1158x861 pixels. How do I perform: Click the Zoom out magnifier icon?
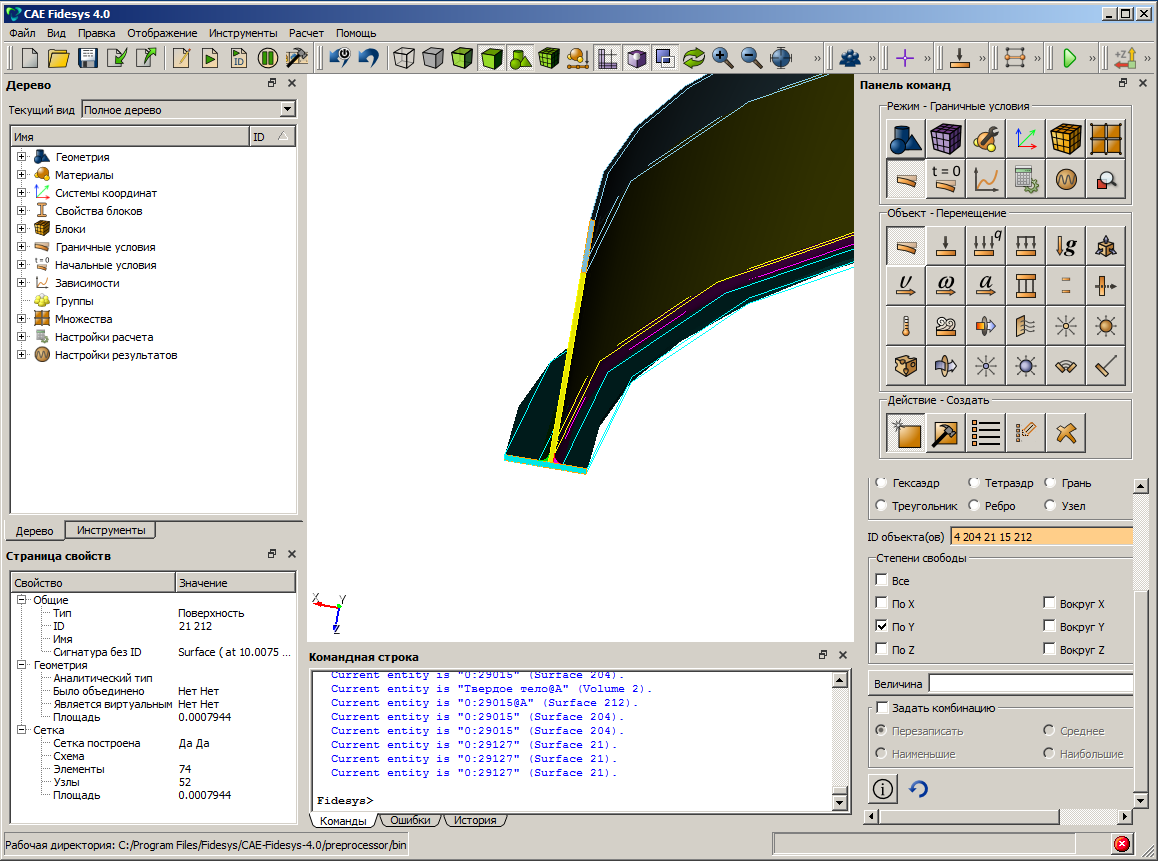click(x=752, y=58)
